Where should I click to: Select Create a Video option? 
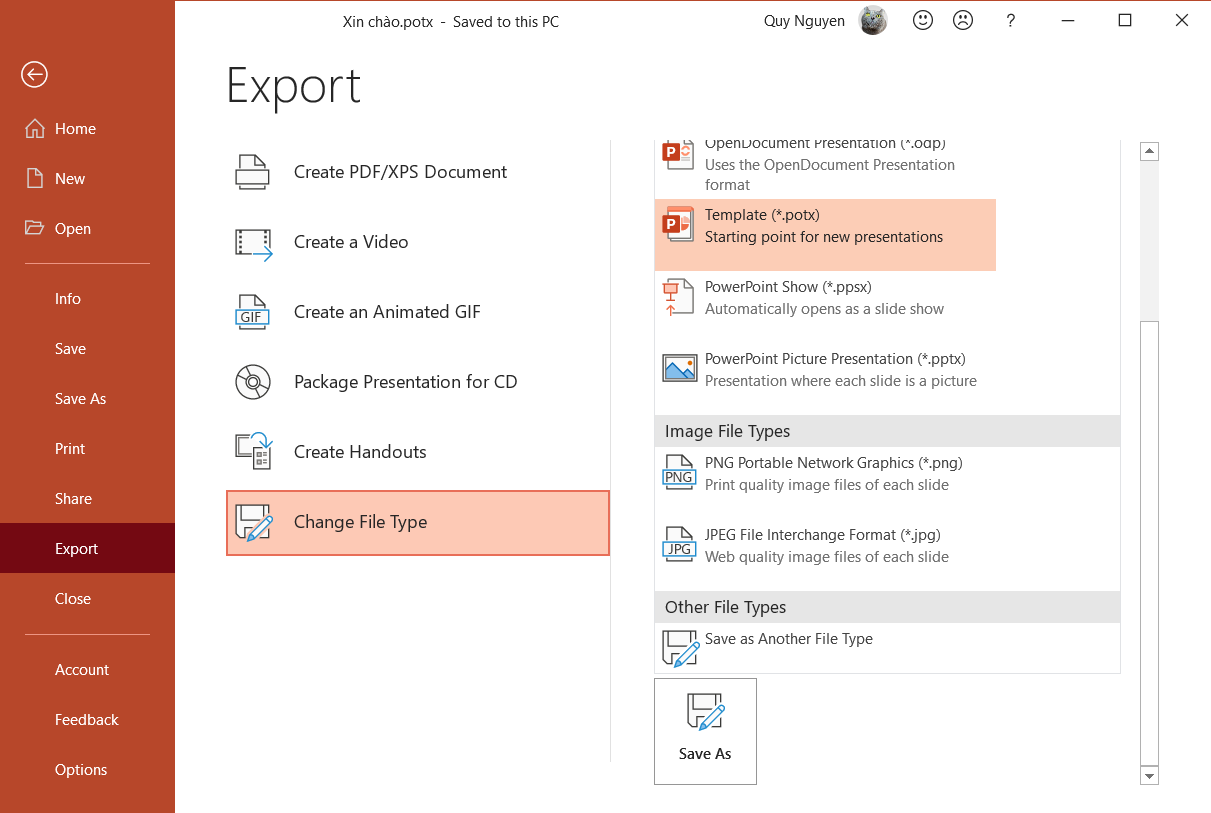418,242
